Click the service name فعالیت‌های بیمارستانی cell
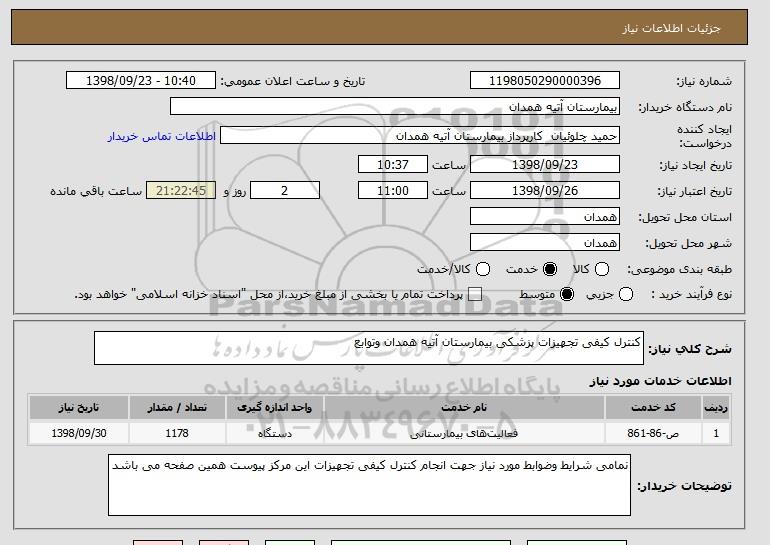Screen dimensions: 770x545 coord(464,433)
